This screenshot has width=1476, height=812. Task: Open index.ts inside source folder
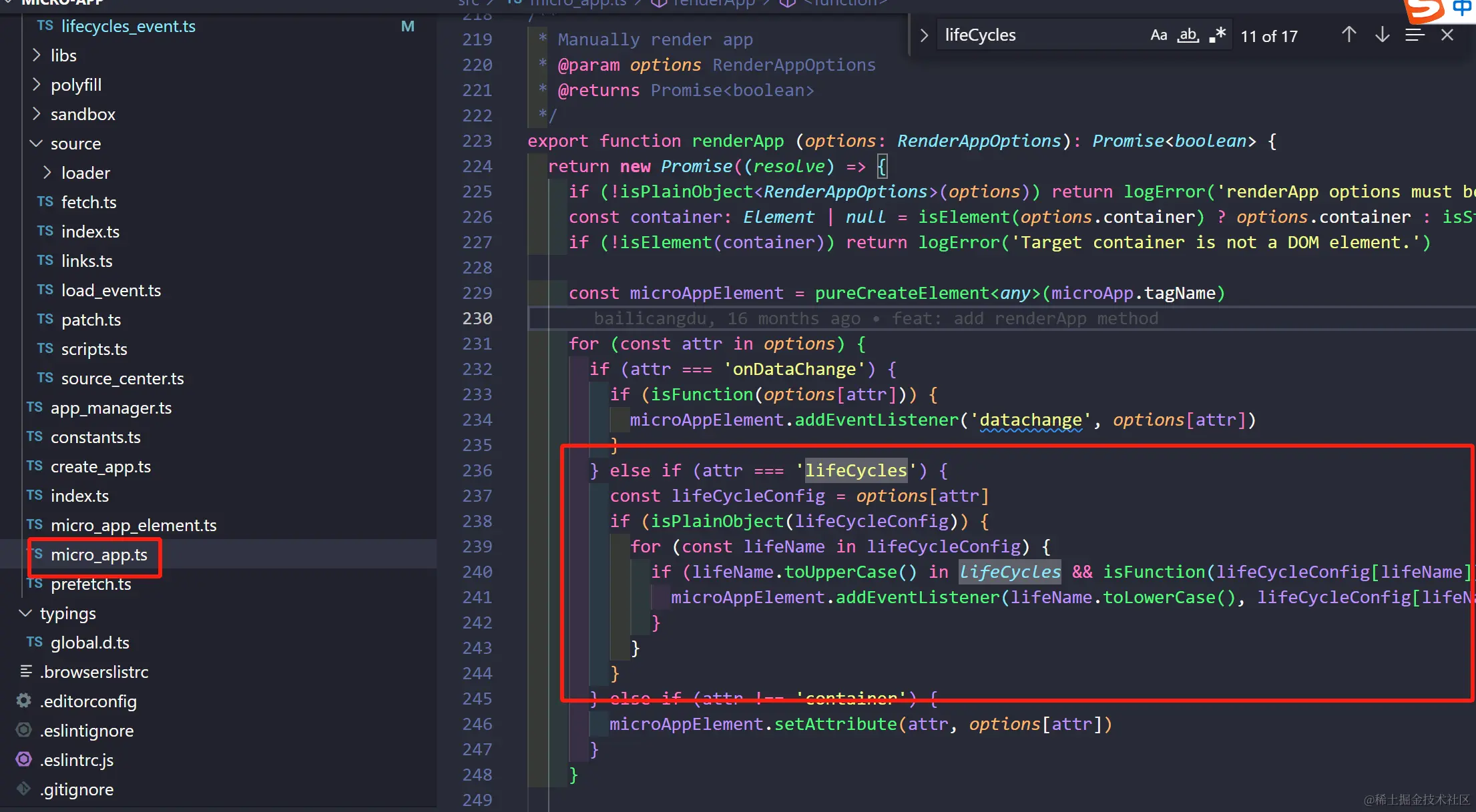point(90,232)
